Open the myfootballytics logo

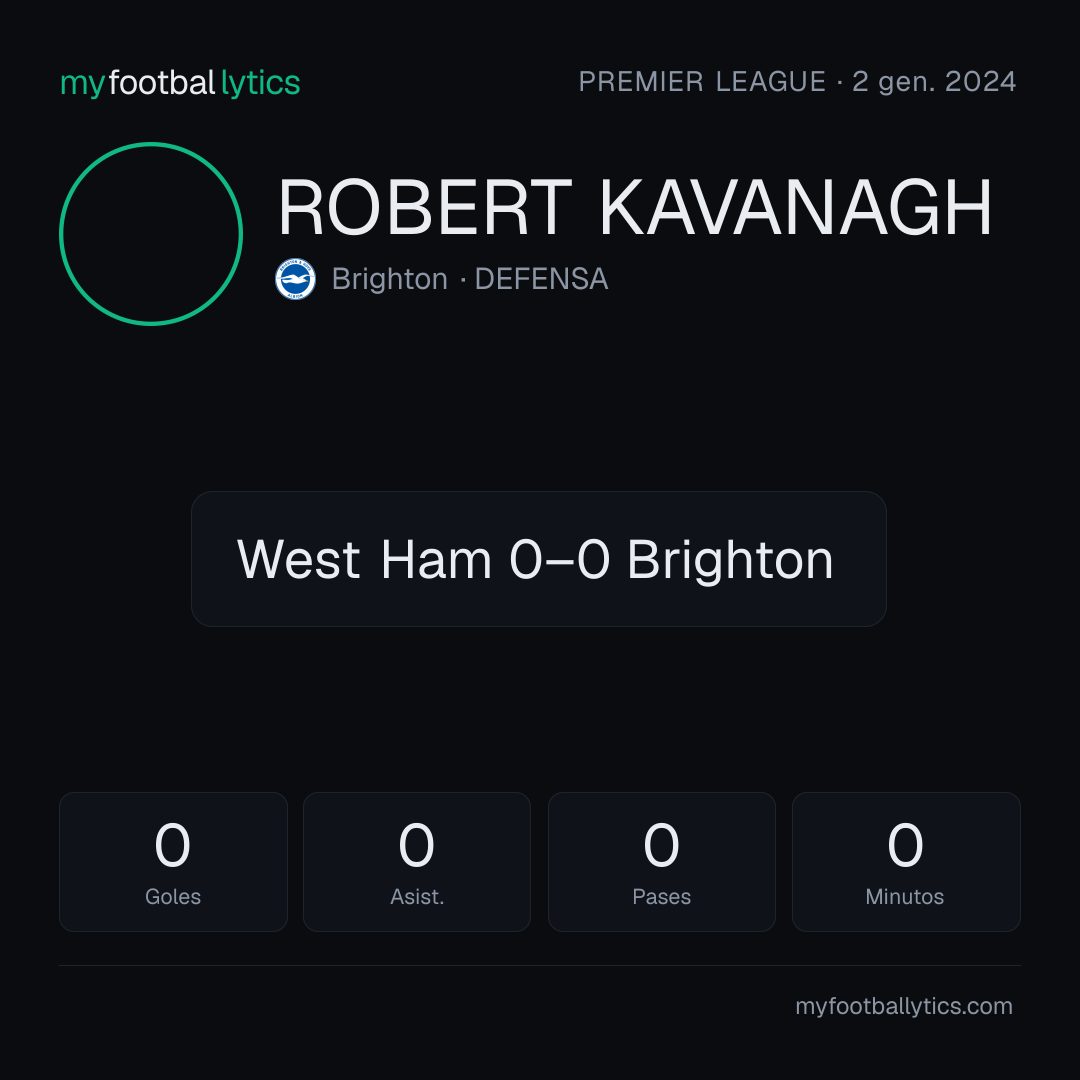[x=180, y=83]
